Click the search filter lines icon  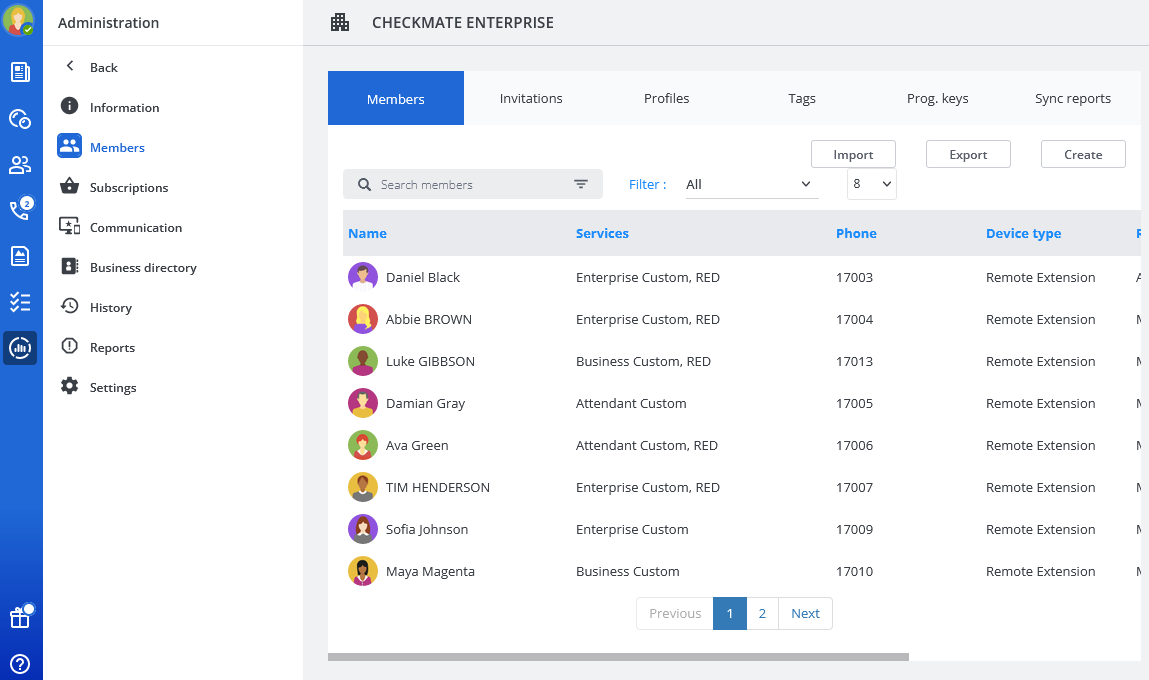(x=581, y=184)
